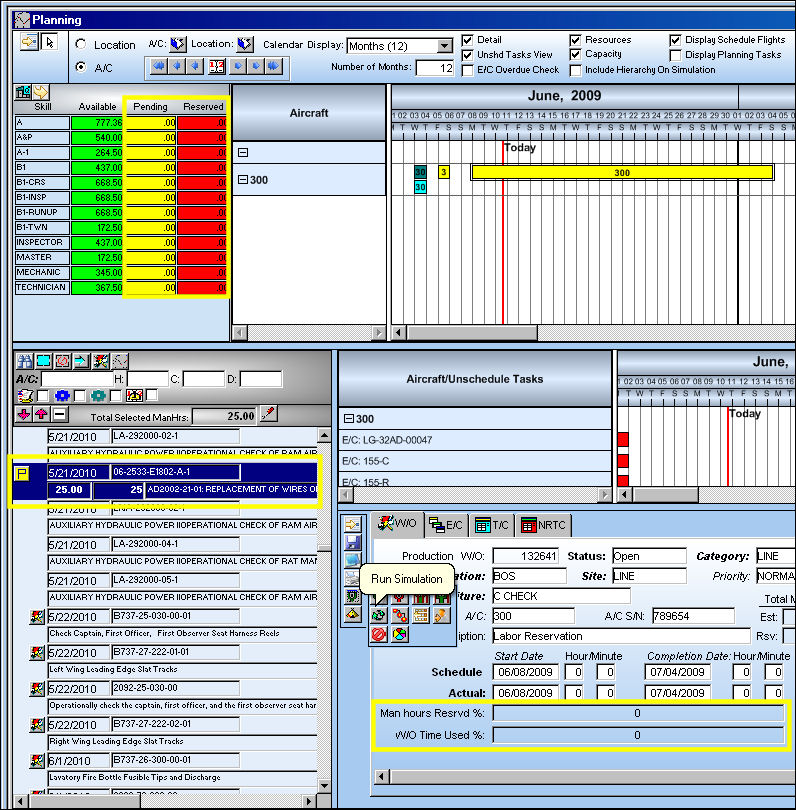Screen dimensions: 796x810
Task: Click the binoculars find icon
Action: [x=24, y=361]
